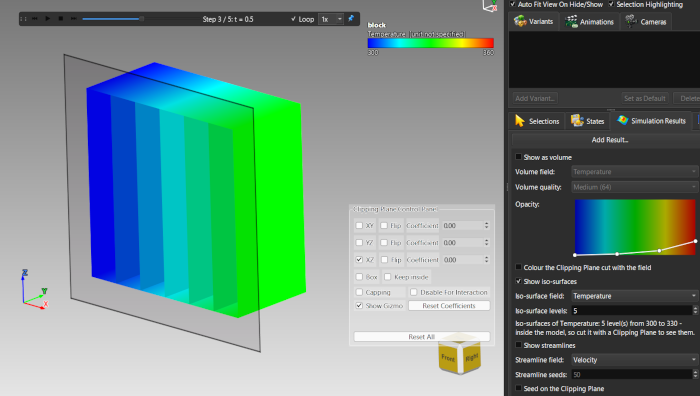Click the Iso-surface levels input field
700x396 pixels.
pyautogui.click(x=631, y=311)
